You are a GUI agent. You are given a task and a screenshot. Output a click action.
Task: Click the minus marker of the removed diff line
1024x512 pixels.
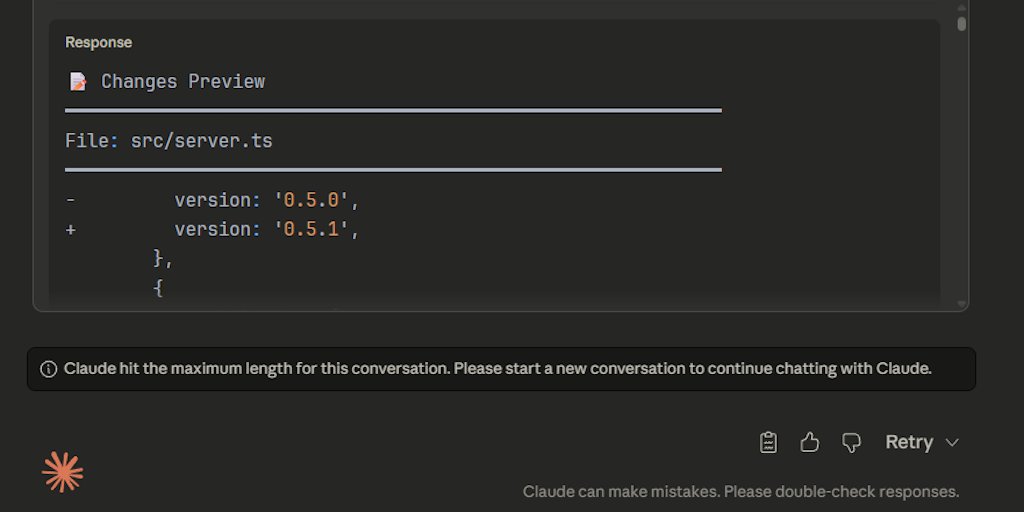tap(70, 201)
